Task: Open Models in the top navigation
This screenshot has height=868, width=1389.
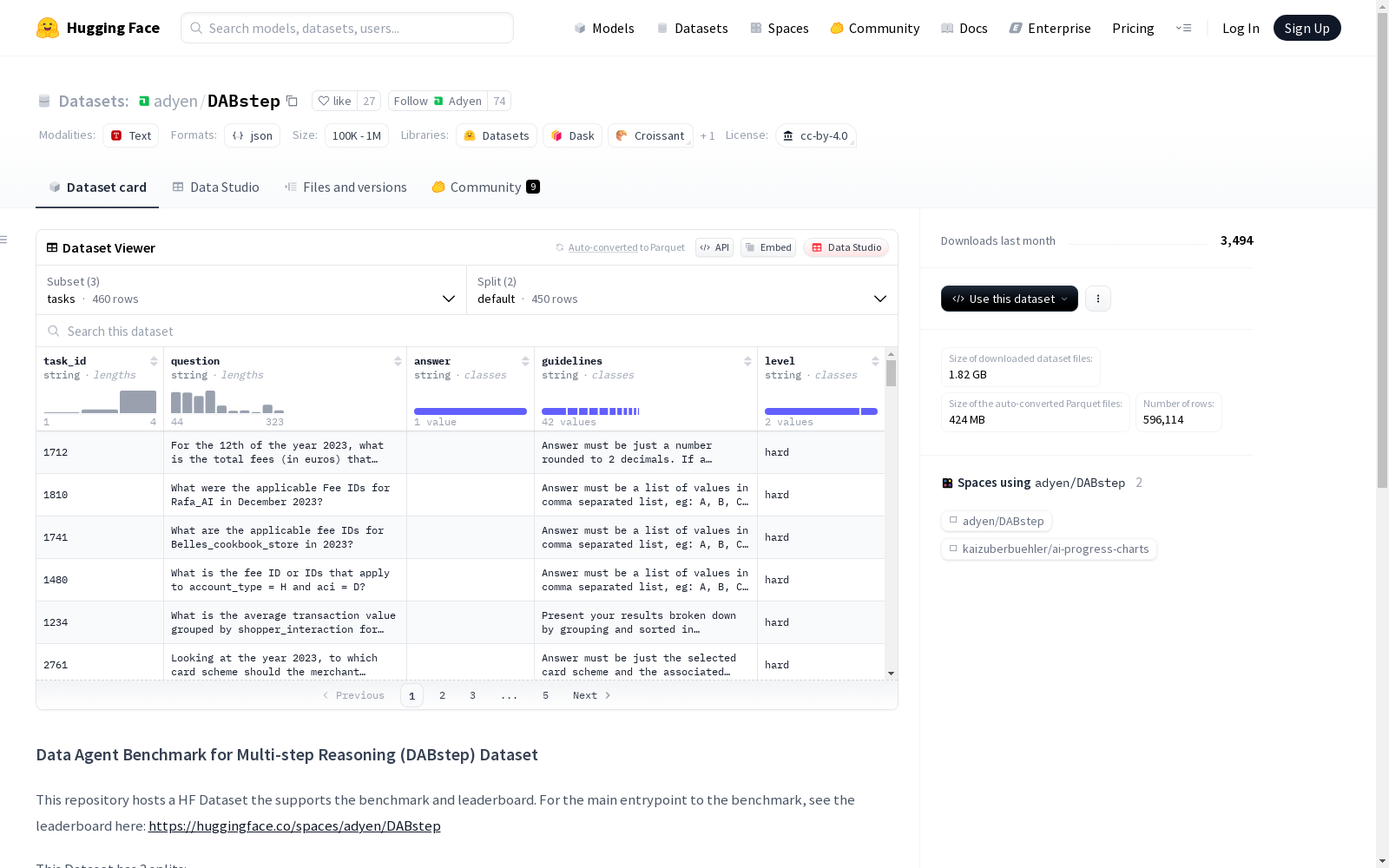Action: pos(604,28)
